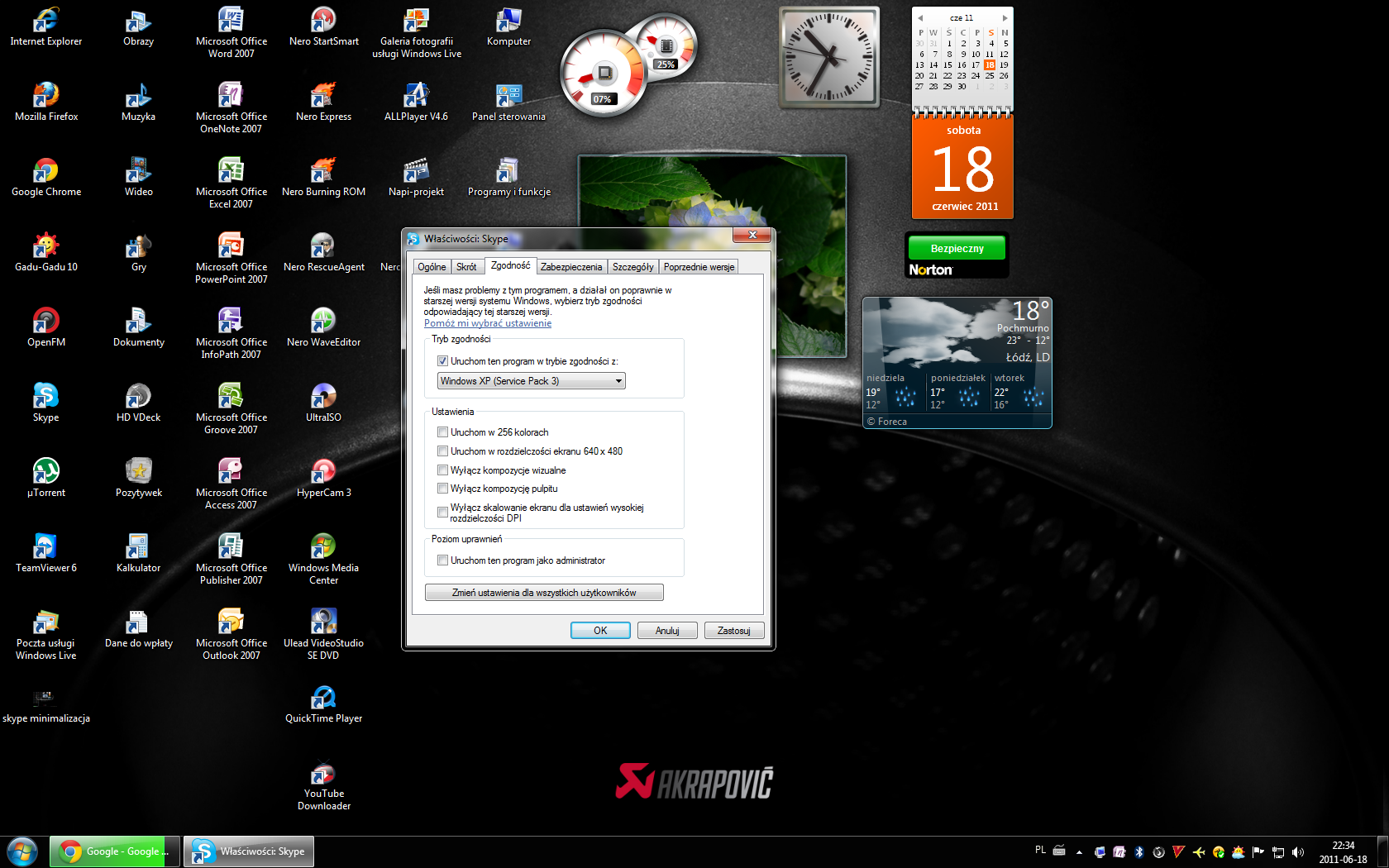Switch to Google Chrome taskbar button

click(x=115, y=851)
